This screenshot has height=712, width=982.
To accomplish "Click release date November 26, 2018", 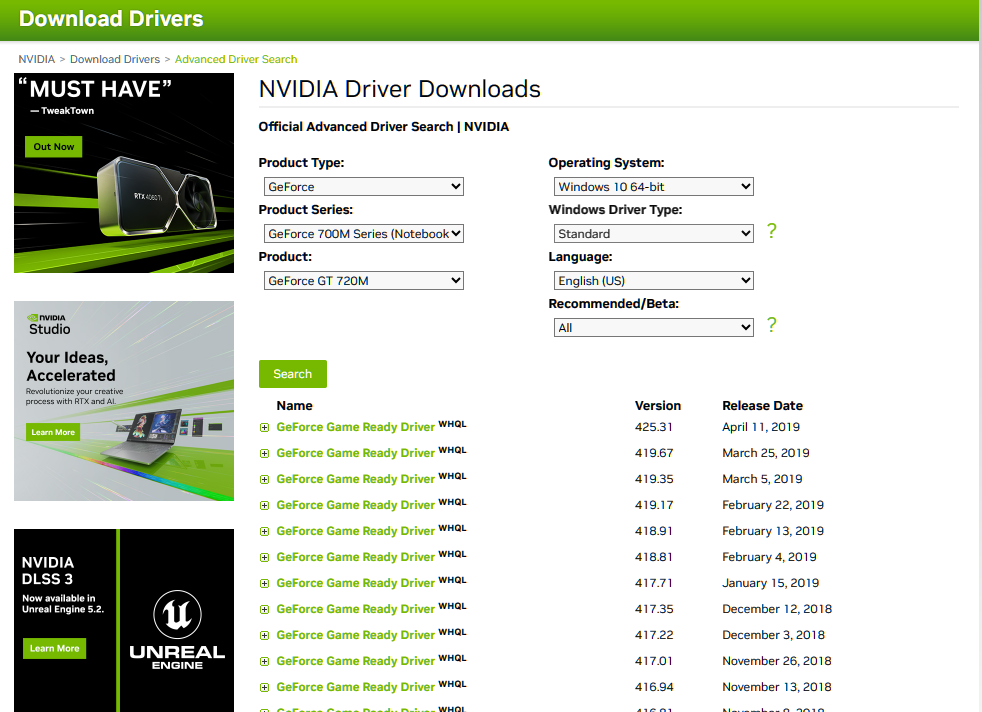I will (777, 661).
